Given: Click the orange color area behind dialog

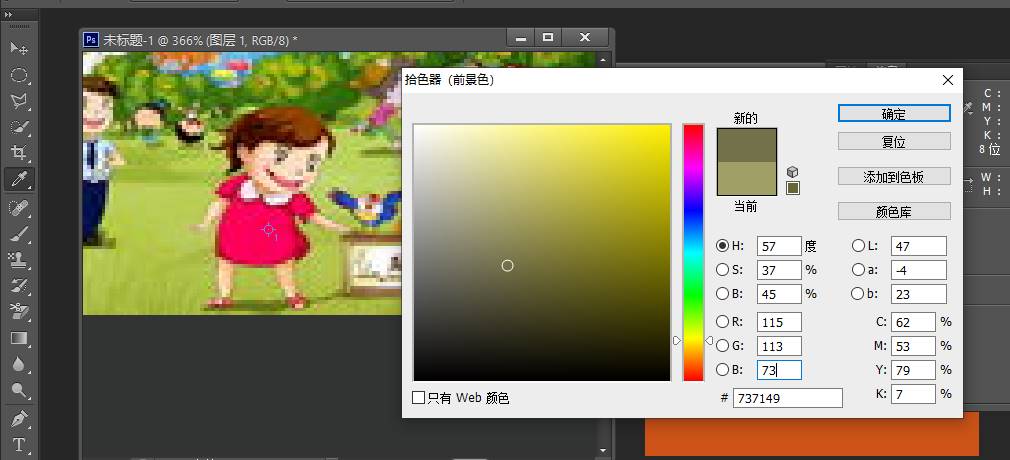Looking at the screenshot, I should coord(812,435).
